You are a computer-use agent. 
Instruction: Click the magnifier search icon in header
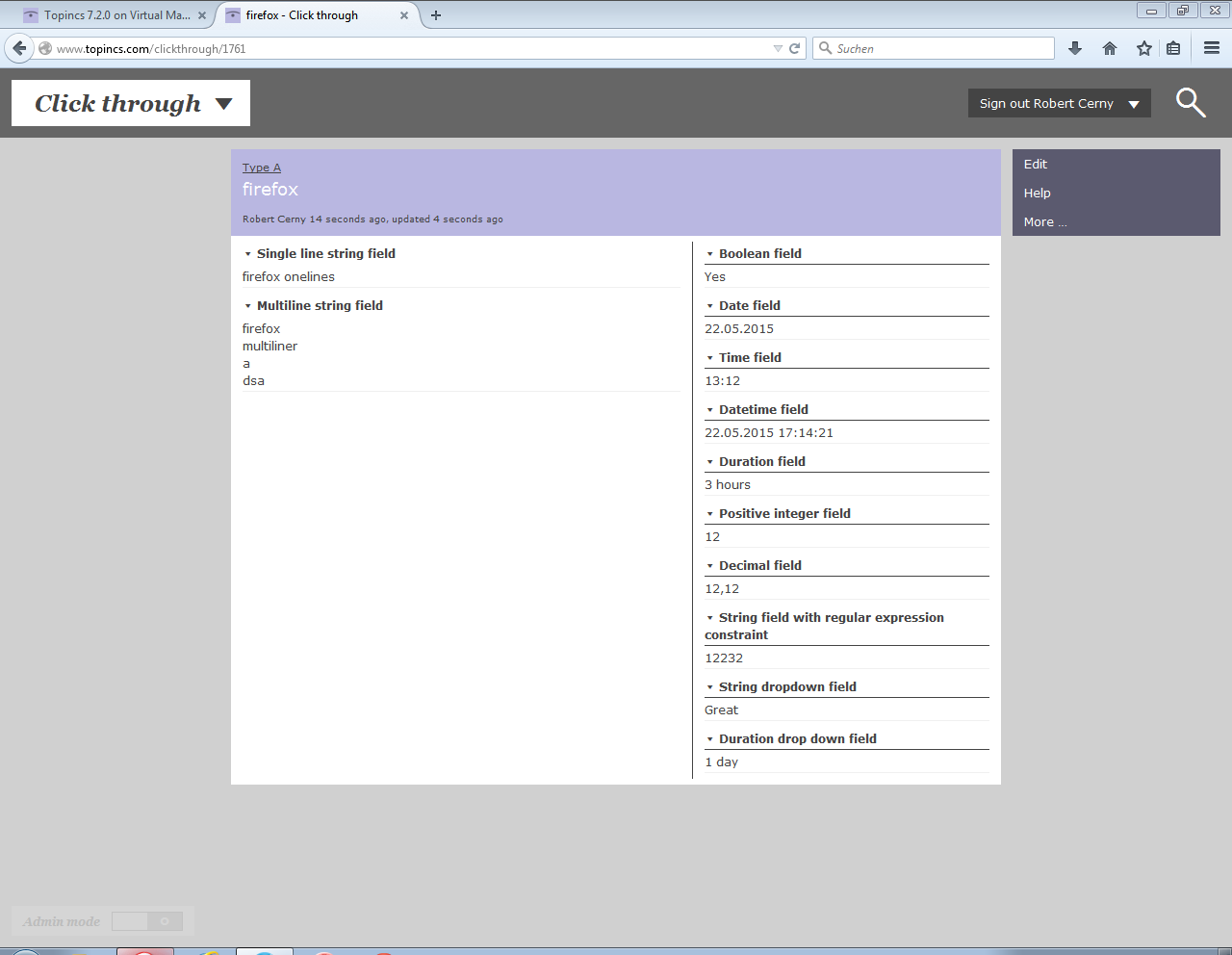click(x=1191, y=102)
